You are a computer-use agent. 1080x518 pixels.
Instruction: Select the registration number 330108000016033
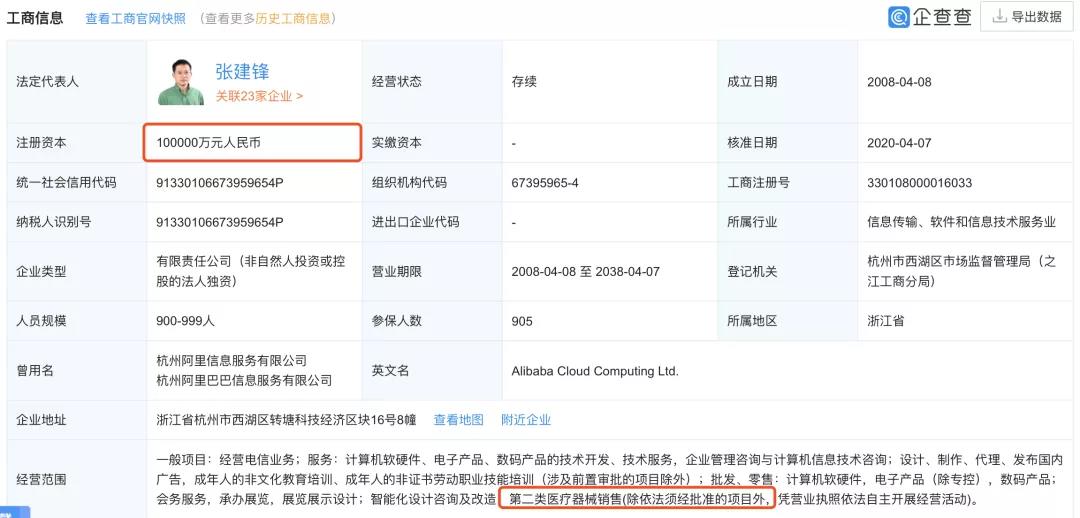[x=920, y=183]
